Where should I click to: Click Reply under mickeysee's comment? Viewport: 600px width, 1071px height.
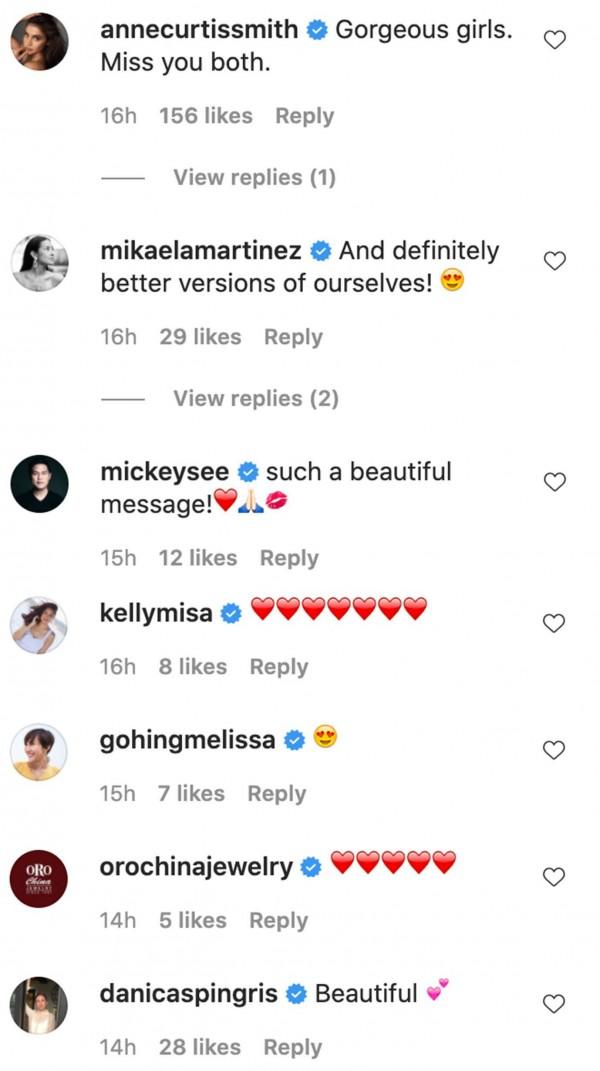[x=288, y=558]
